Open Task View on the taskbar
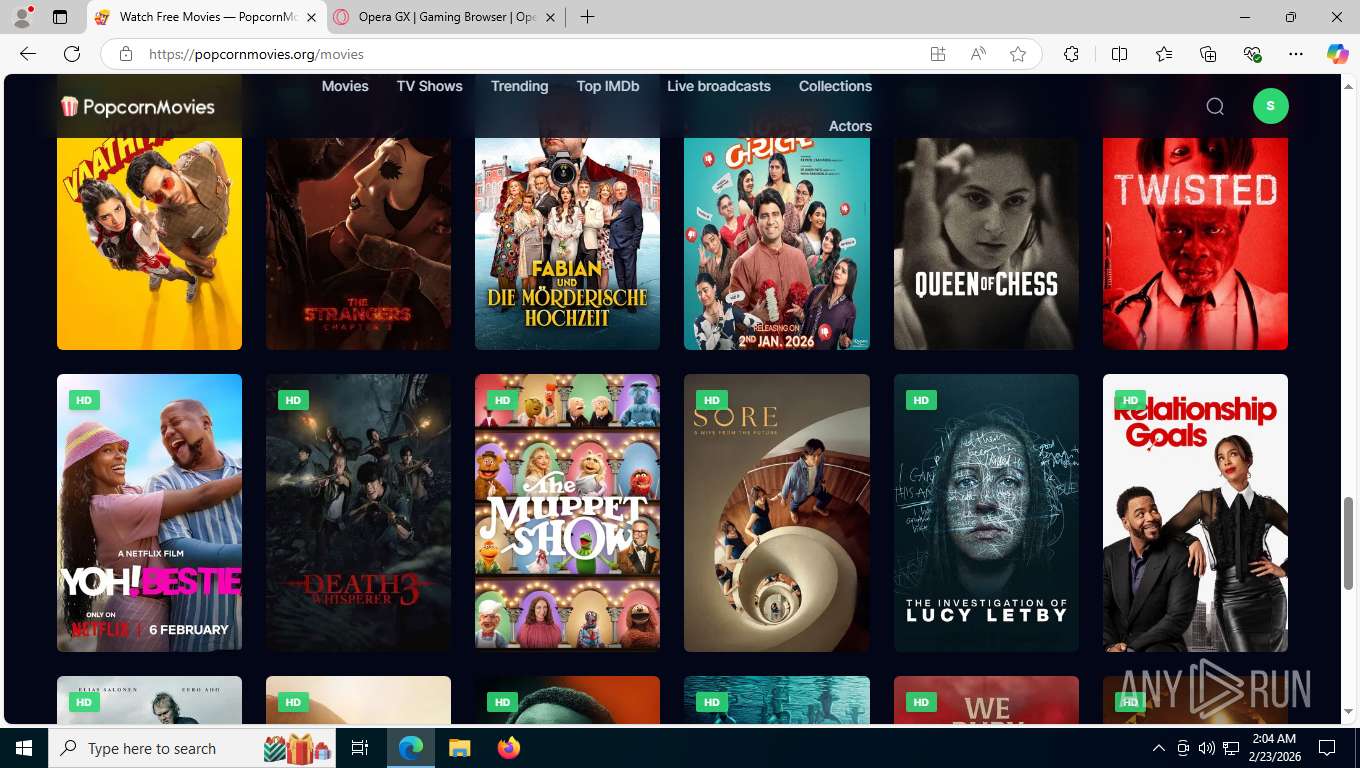Screen dimensions: 1360x768 361,748
